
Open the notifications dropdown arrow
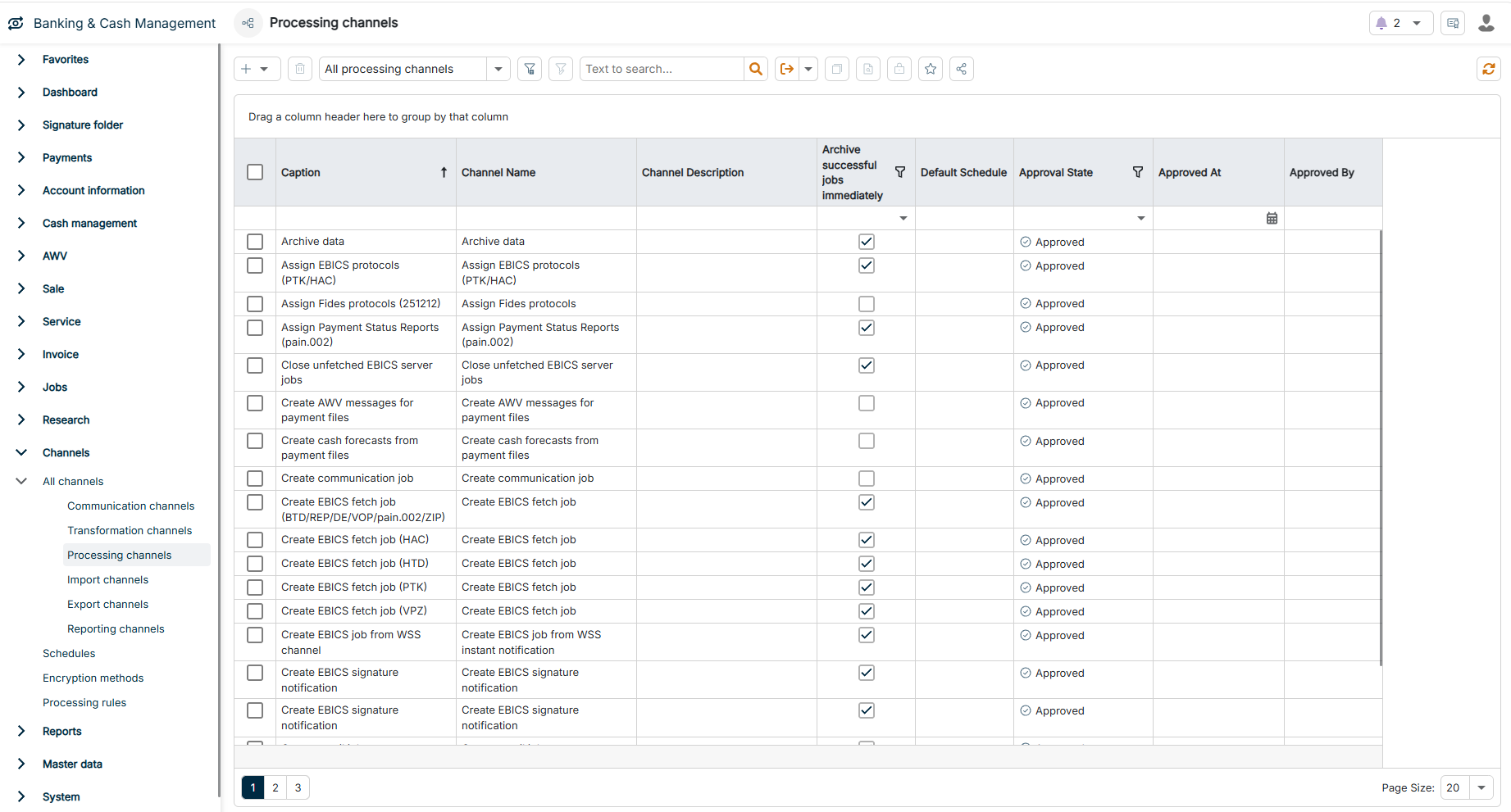[1417, 23]
